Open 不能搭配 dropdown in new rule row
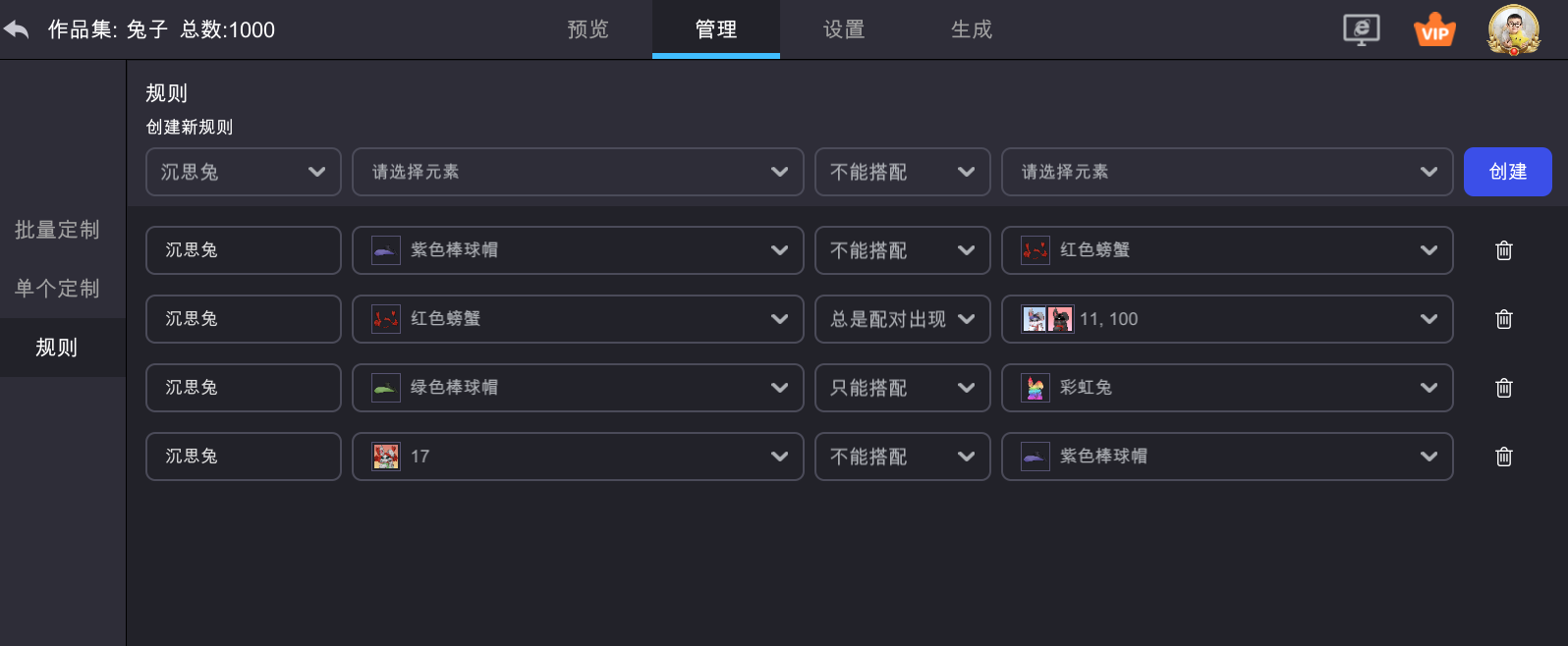Viewport: 1568px width, 646px height. [902, 172]
